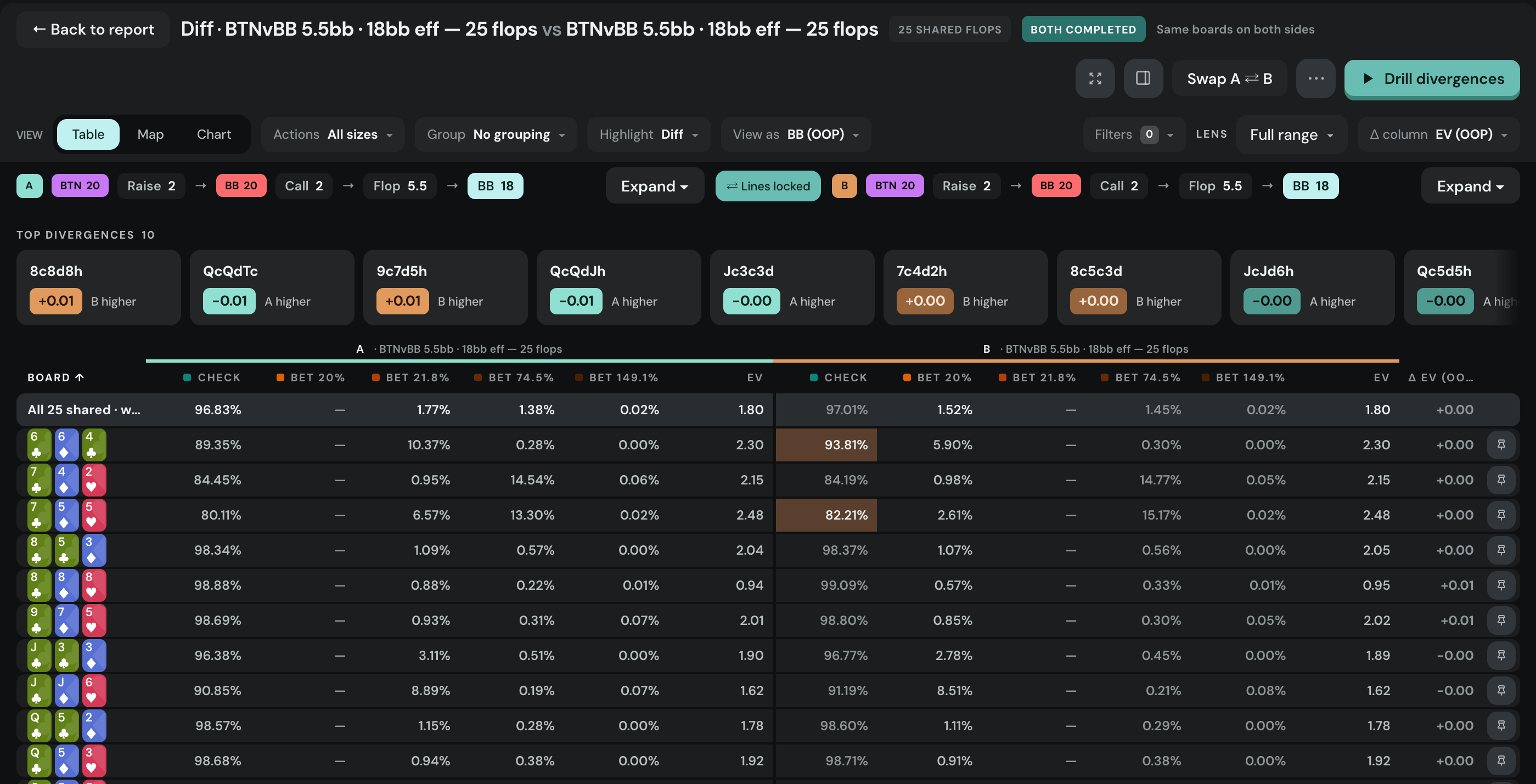
Task: Select the All 25 shared summary row
Action: tap(767, 410)
